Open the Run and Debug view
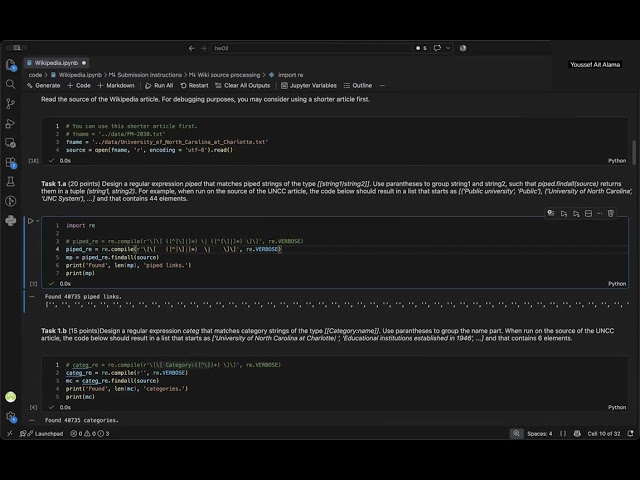 point(11,123)
